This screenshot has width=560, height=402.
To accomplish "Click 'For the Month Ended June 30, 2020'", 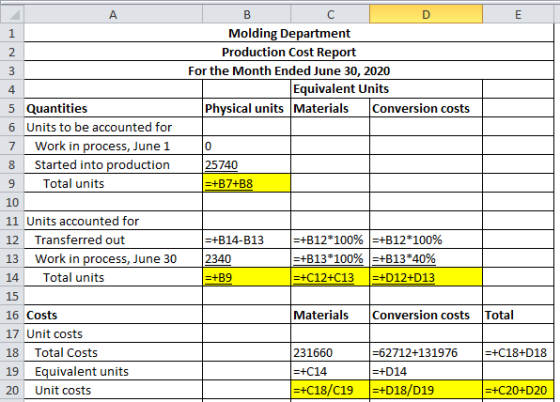I will tap(289, 71).
